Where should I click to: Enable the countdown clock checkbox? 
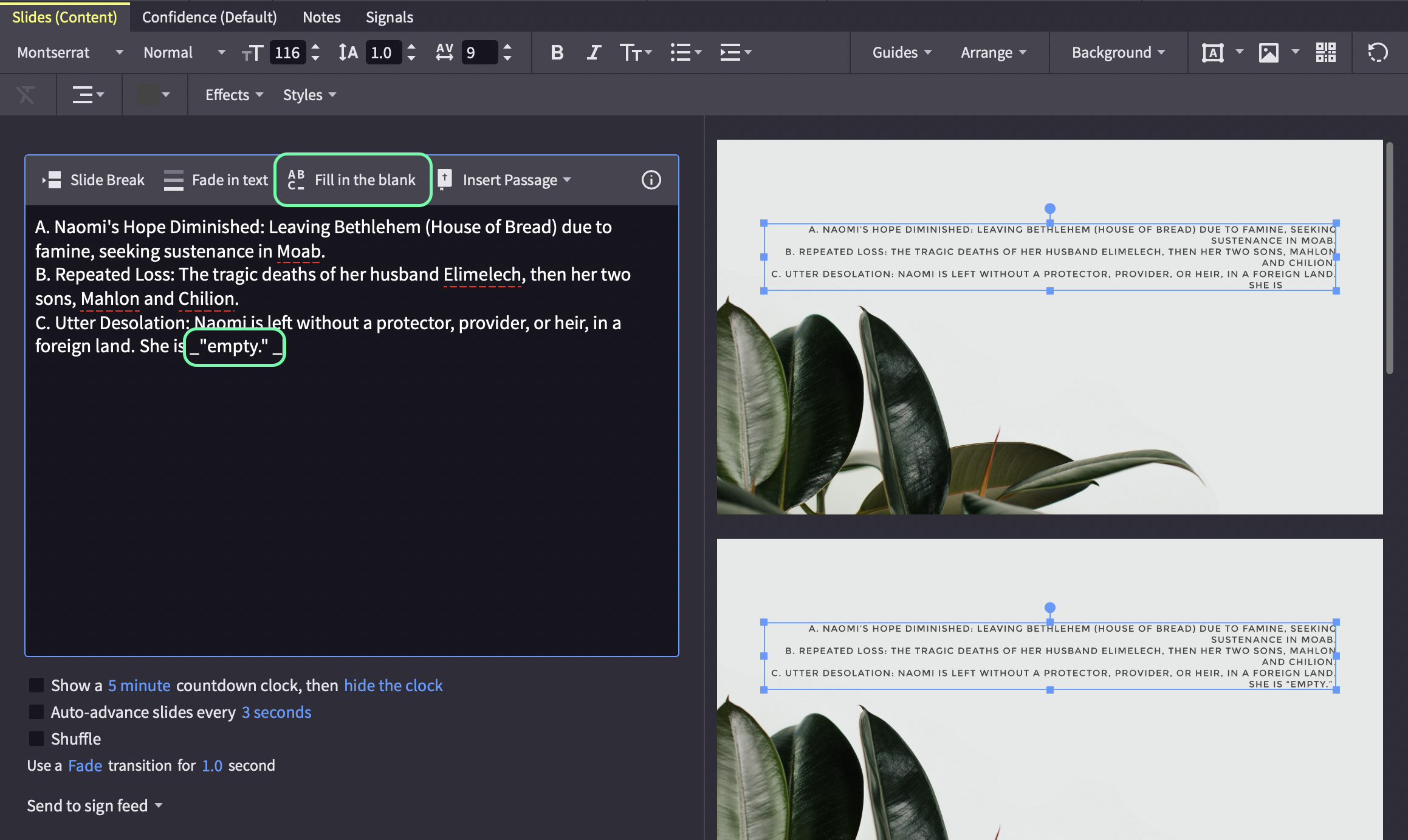36,685
